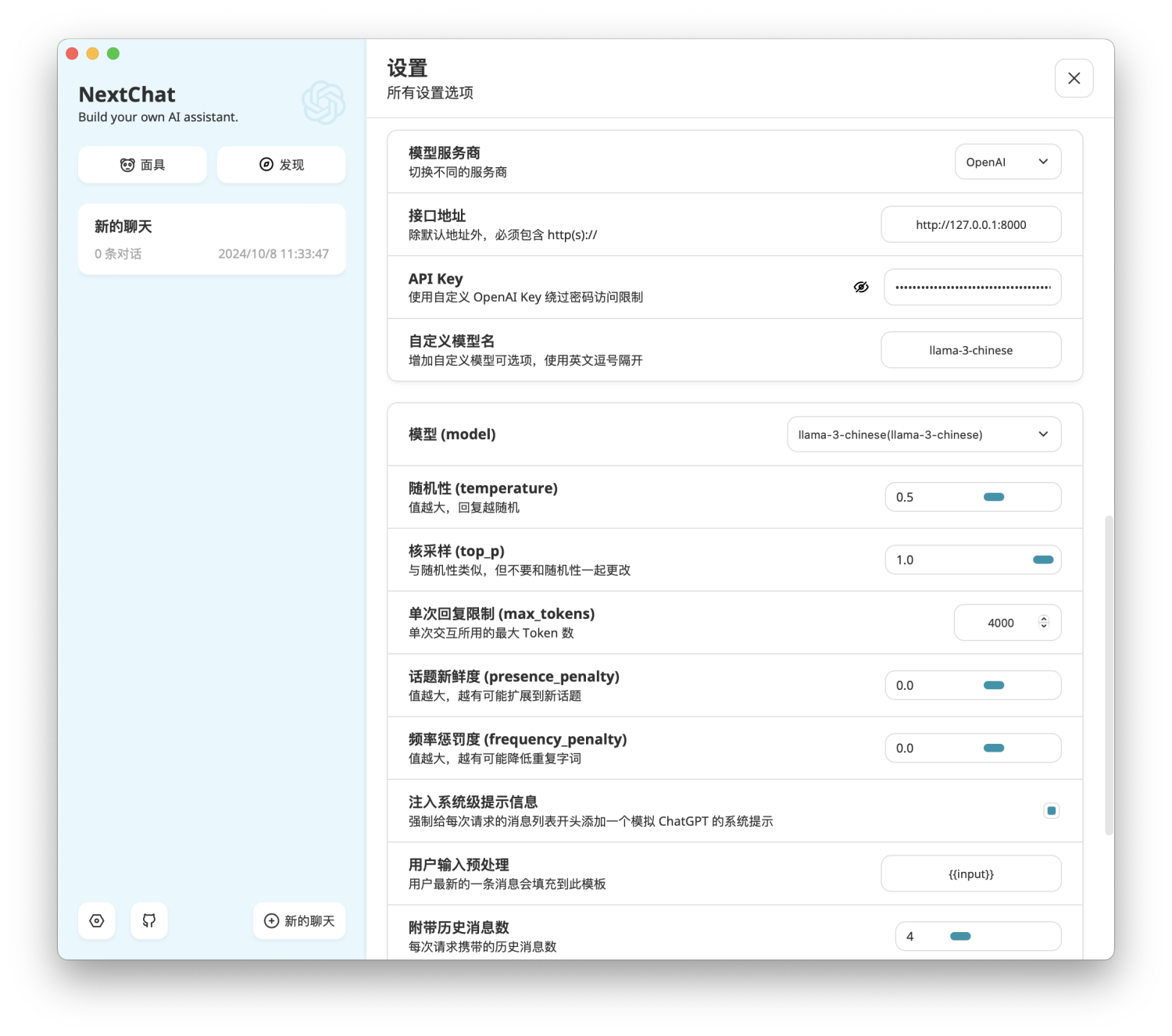This screenshot has height=1036, width=1172.
Task: Click the ChatGPT logo in sidebar header
Action: 323,102
